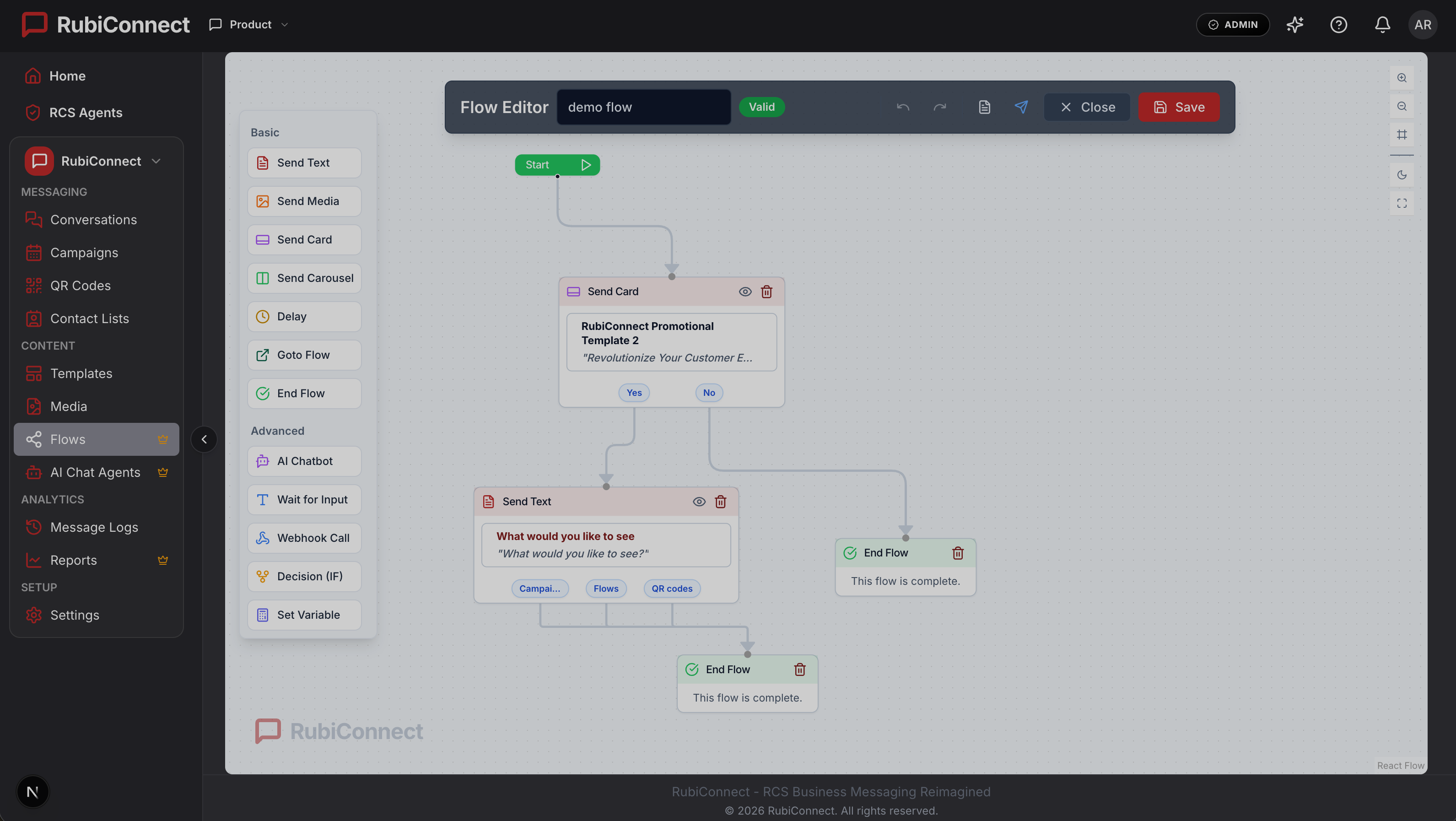Open QR Codes in sidebar

96,286
